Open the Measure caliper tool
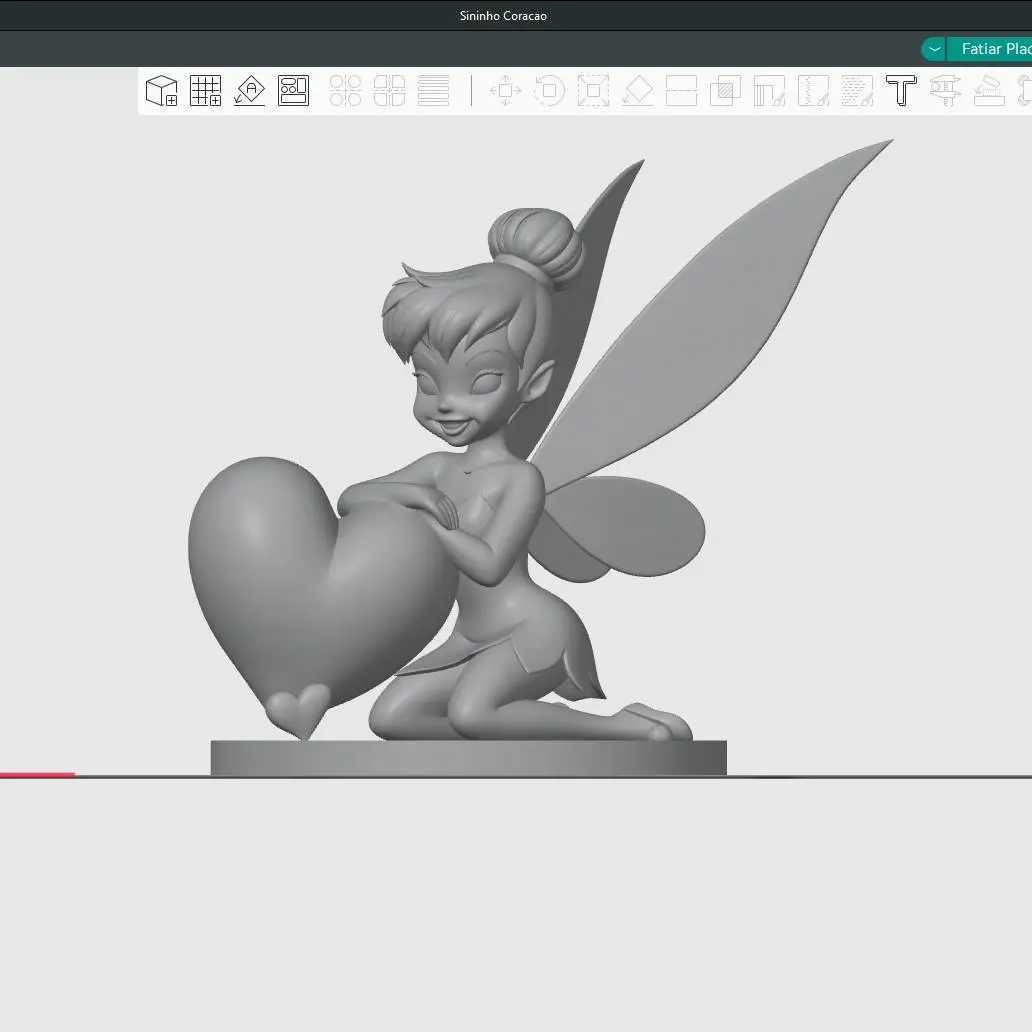The height and width of the screenshot is (1032, 1032). click(945, 90)
